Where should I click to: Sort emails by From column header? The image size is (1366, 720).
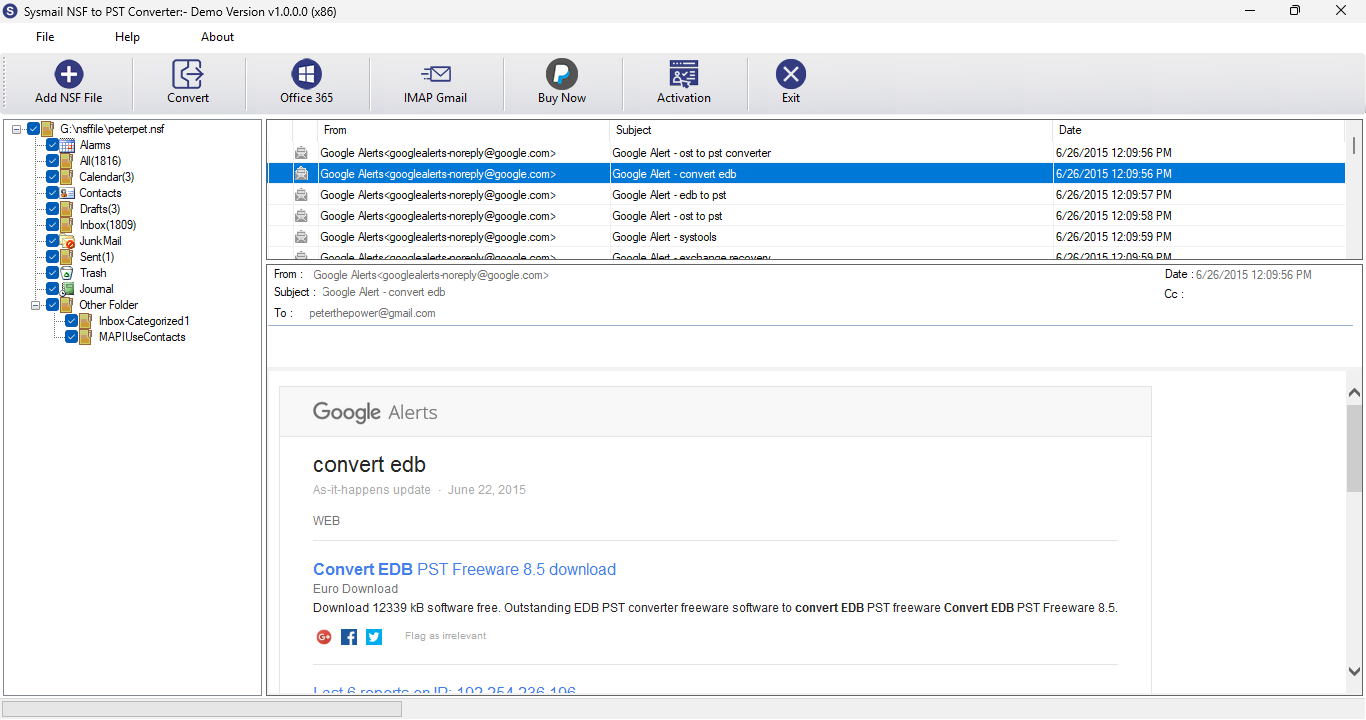point(464,130)
